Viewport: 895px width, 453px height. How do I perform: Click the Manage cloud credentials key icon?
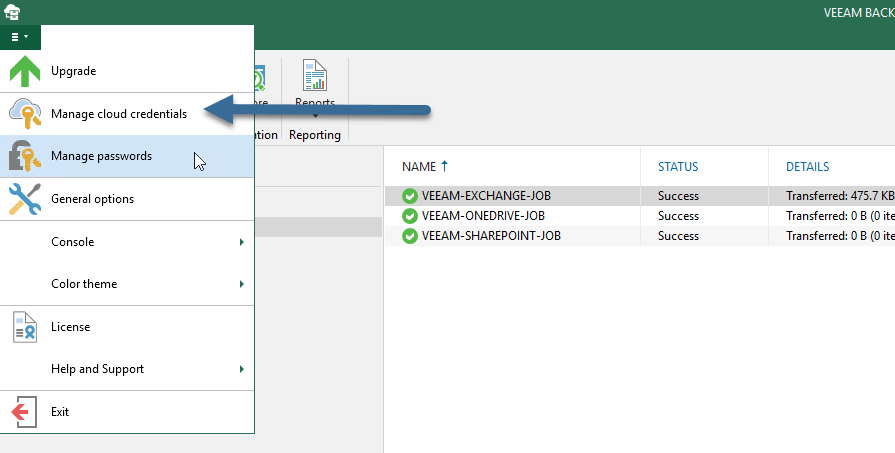tap(25, 114)
